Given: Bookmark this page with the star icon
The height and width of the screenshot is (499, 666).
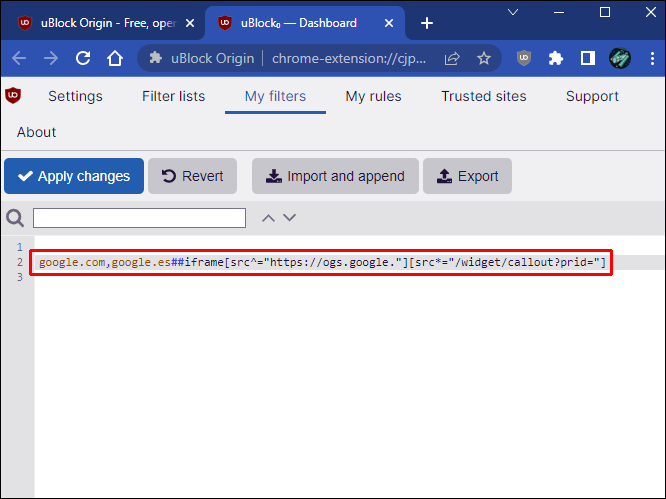Looking at the screenshot, I should point(484,58).
